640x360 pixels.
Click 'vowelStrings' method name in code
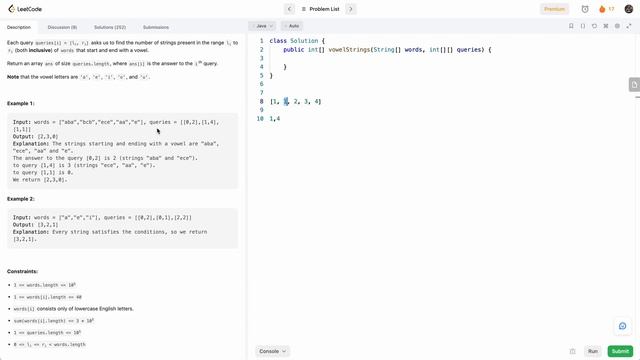(349, 50)
